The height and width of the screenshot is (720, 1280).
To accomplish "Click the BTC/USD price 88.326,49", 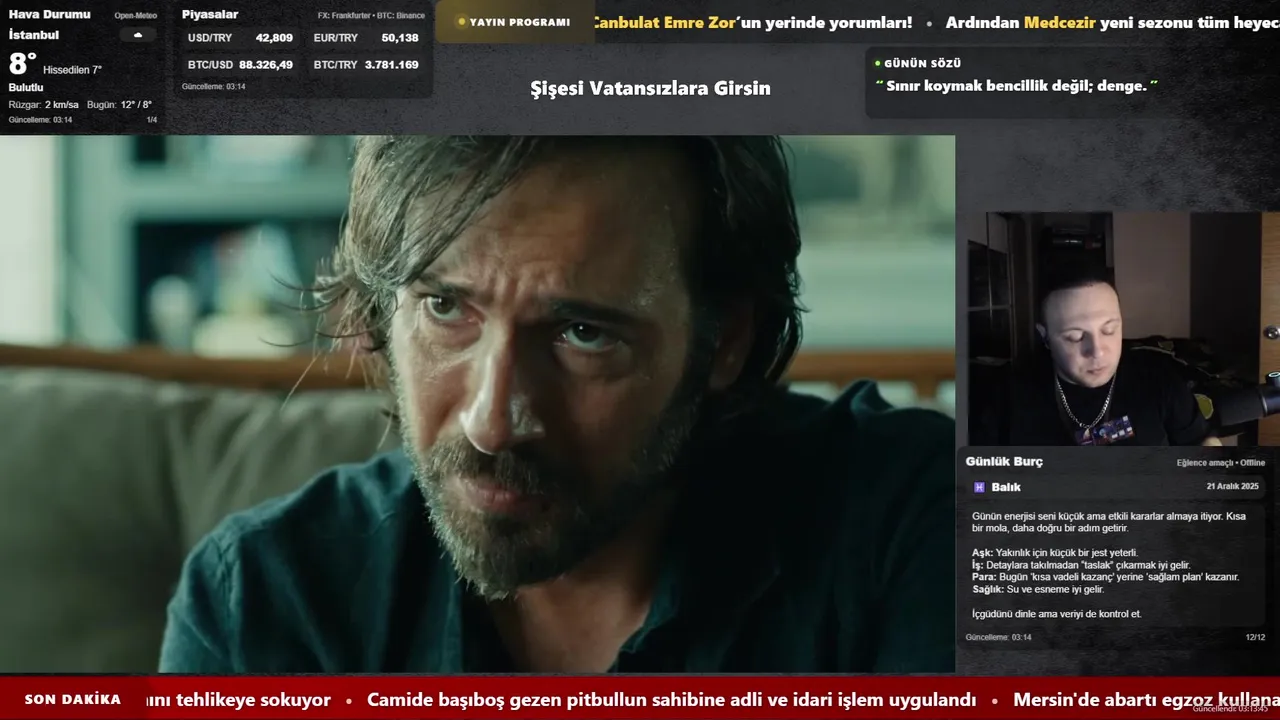I will (x=266, y=64).
